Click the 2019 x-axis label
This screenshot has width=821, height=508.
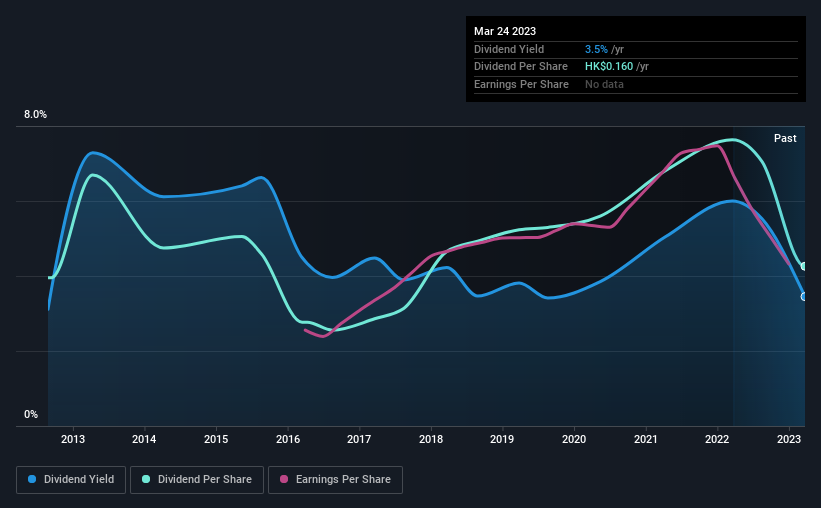click(502, 439)
